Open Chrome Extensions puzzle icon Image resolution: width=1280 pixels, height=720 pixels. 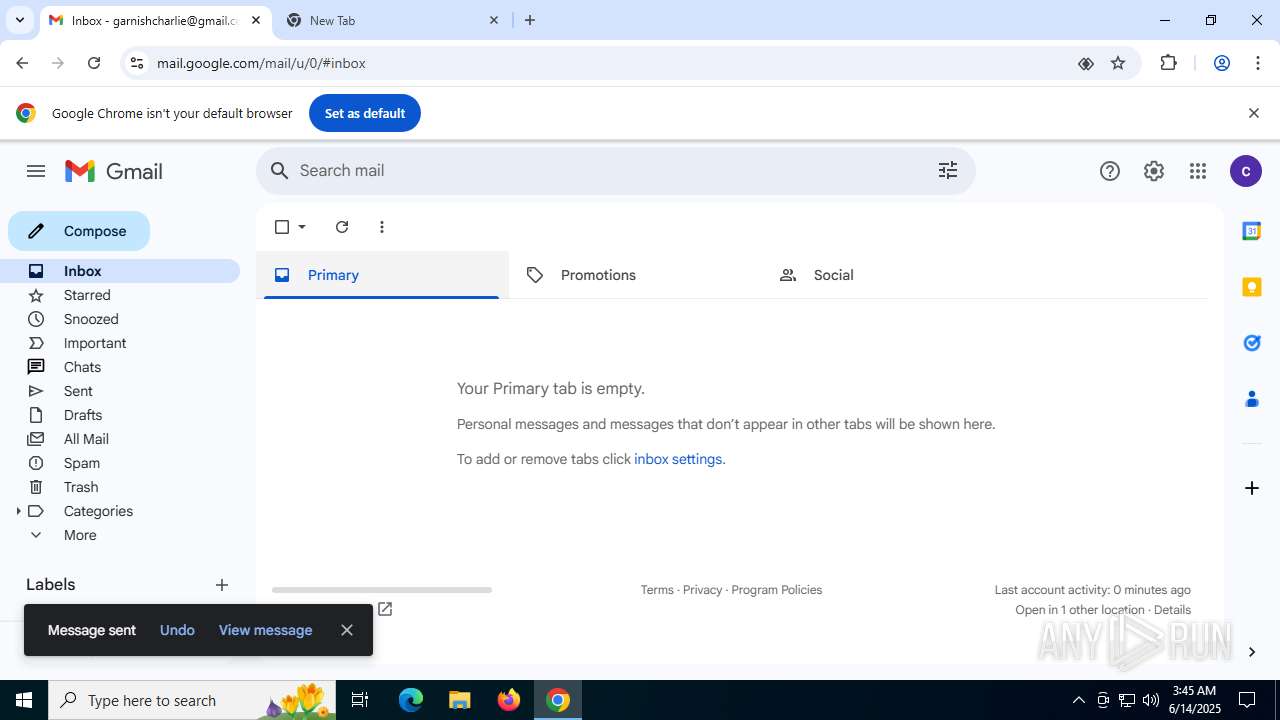[1168, 63]
